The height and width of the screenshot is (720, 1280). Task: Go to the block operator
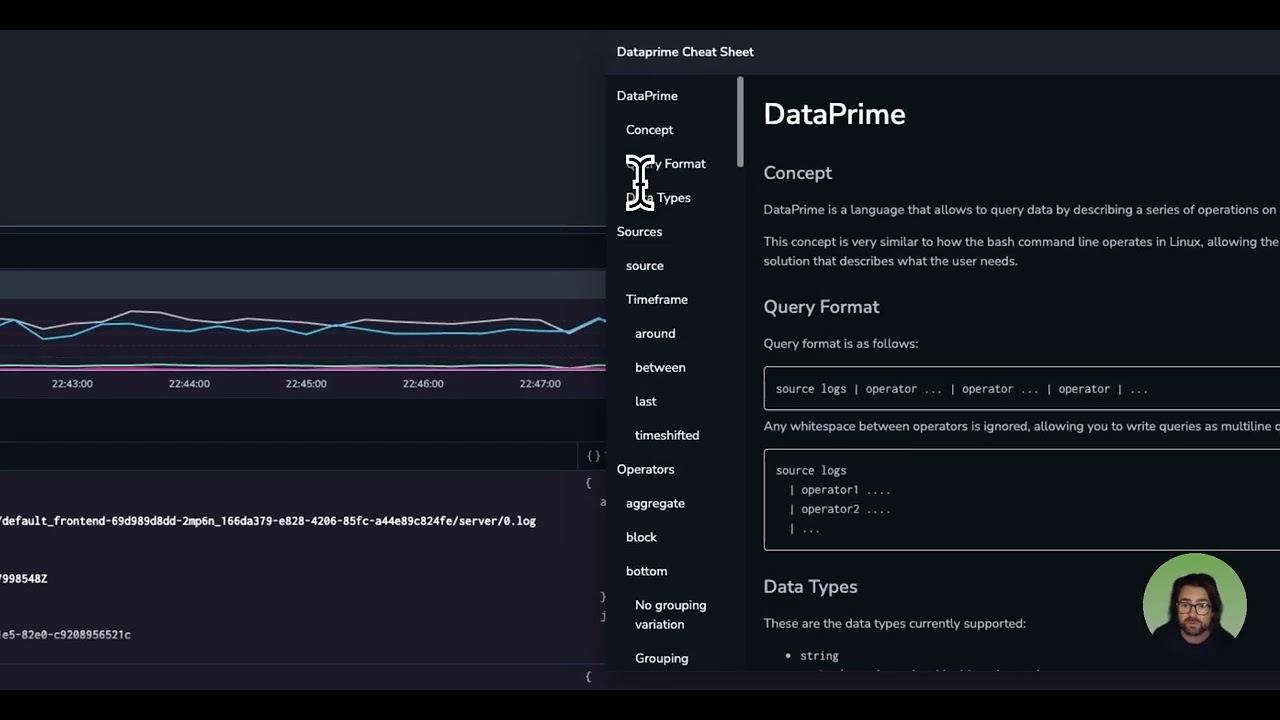pyautogui.click(x=641, y=538)
